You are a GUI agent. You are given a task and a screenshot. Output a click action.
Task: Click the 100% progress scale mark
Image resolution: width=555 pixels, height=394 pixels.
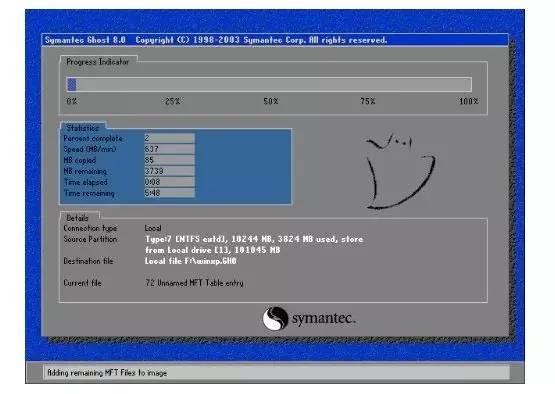pos(469,101)
